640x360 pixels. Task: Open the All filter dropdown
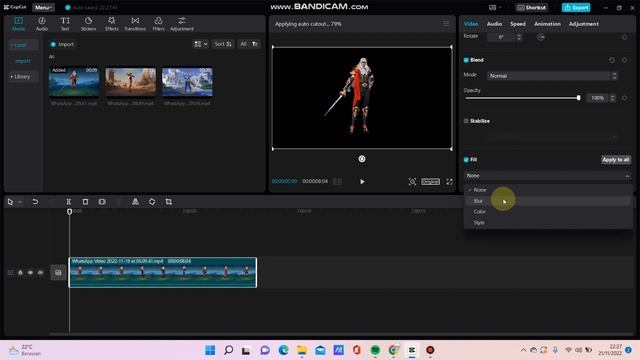(x=249, y=44)
